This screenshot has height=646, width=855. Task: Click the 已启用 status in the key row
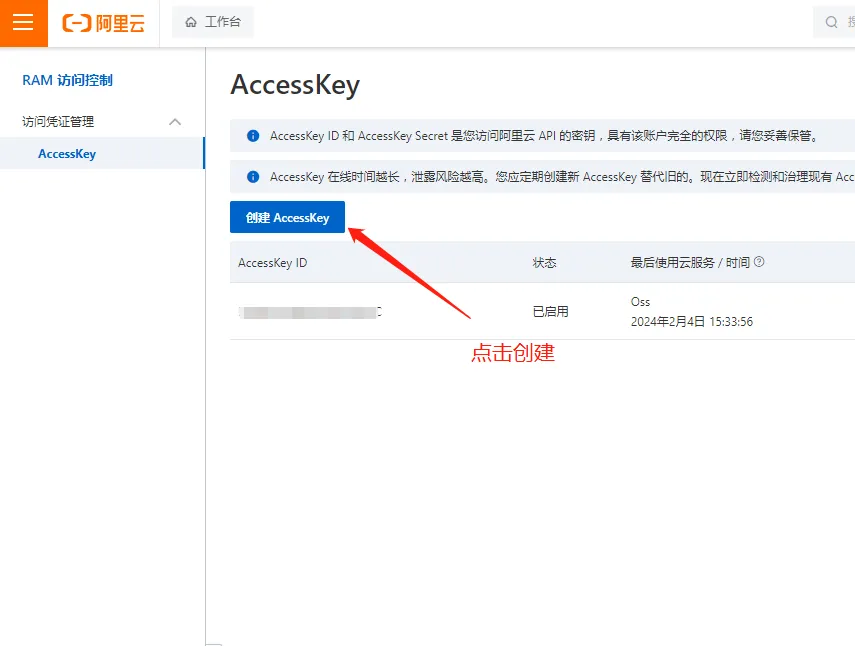coord(550,312)
